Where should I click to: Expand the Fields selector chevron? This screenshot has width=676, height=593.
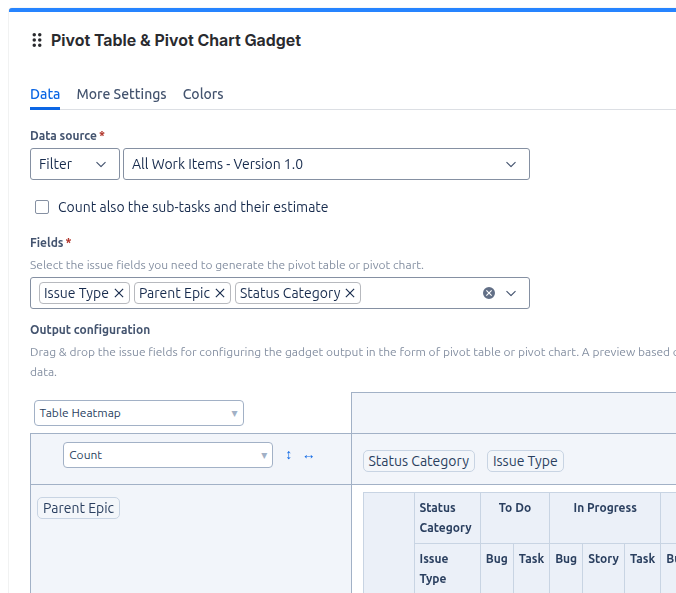click(511, 293)
